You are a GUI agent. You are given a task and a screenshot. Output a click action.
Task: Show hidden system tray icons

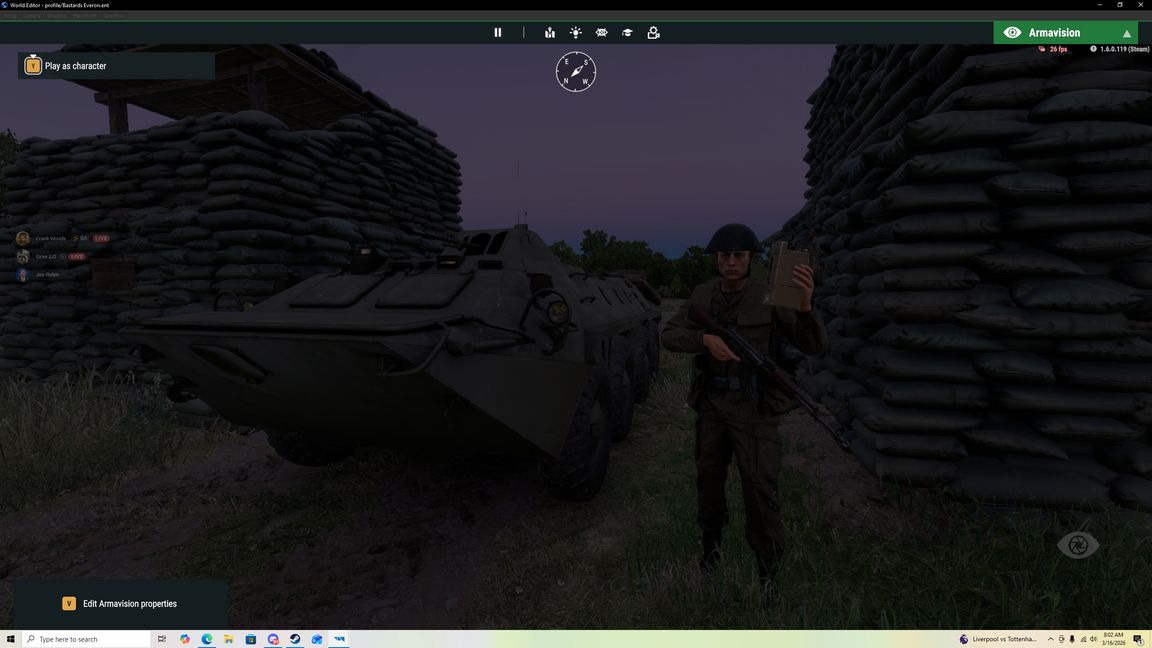tap(1050, 639)
